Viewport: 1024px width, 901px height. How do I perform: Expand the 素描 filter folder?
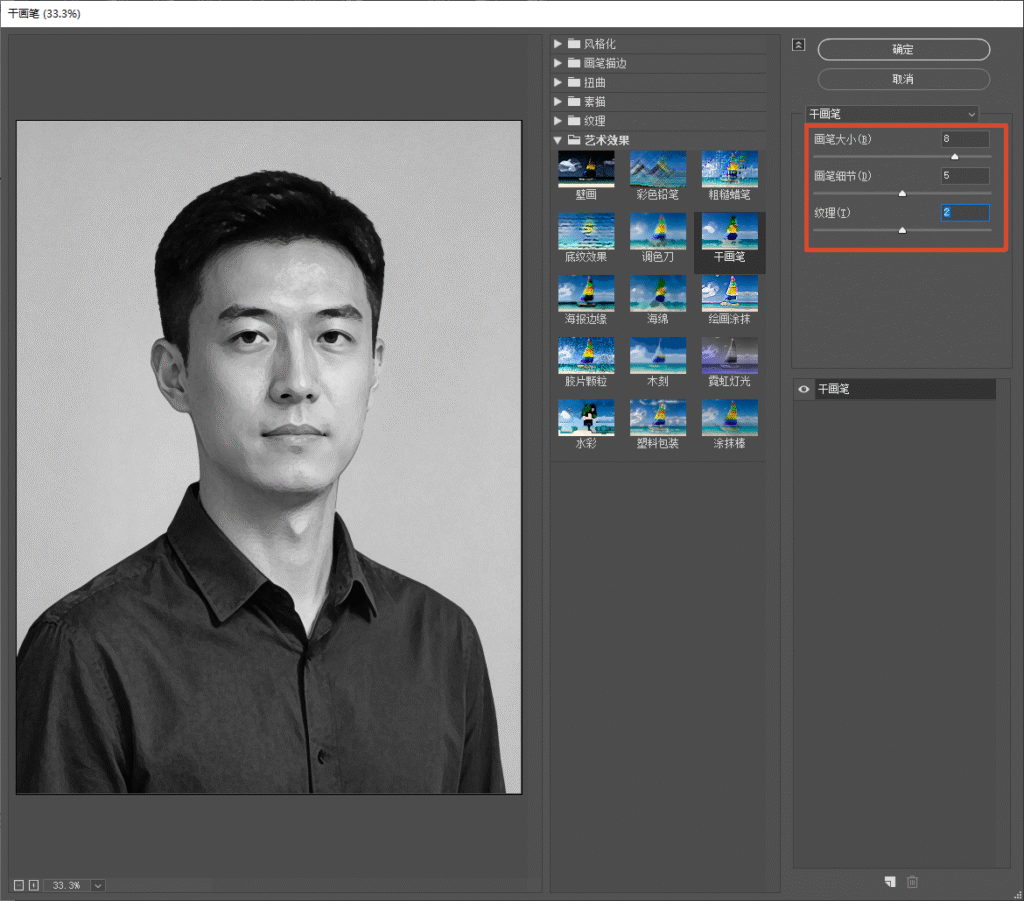(x=558, y=101)
